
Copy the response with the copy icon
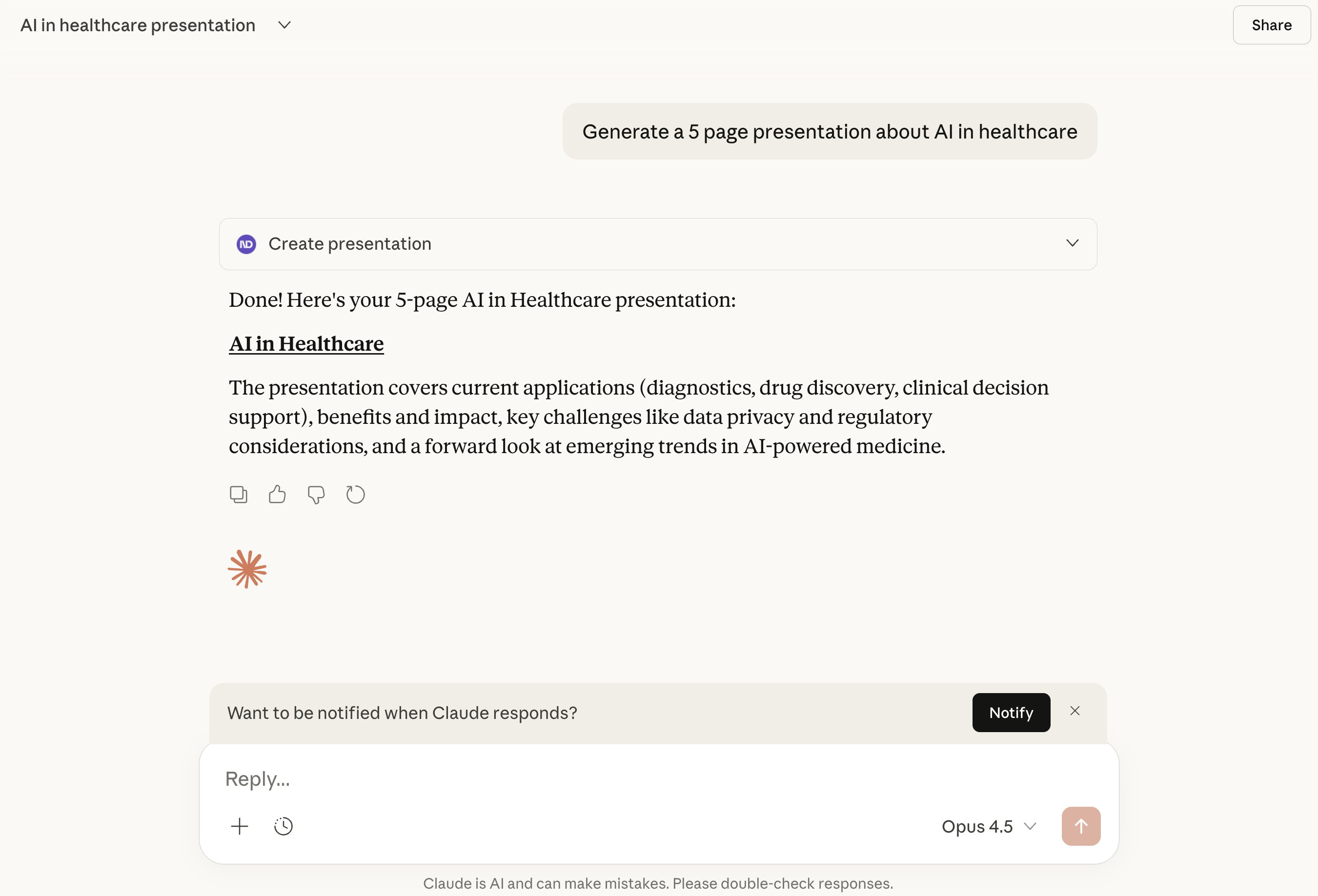click(238, 495)
